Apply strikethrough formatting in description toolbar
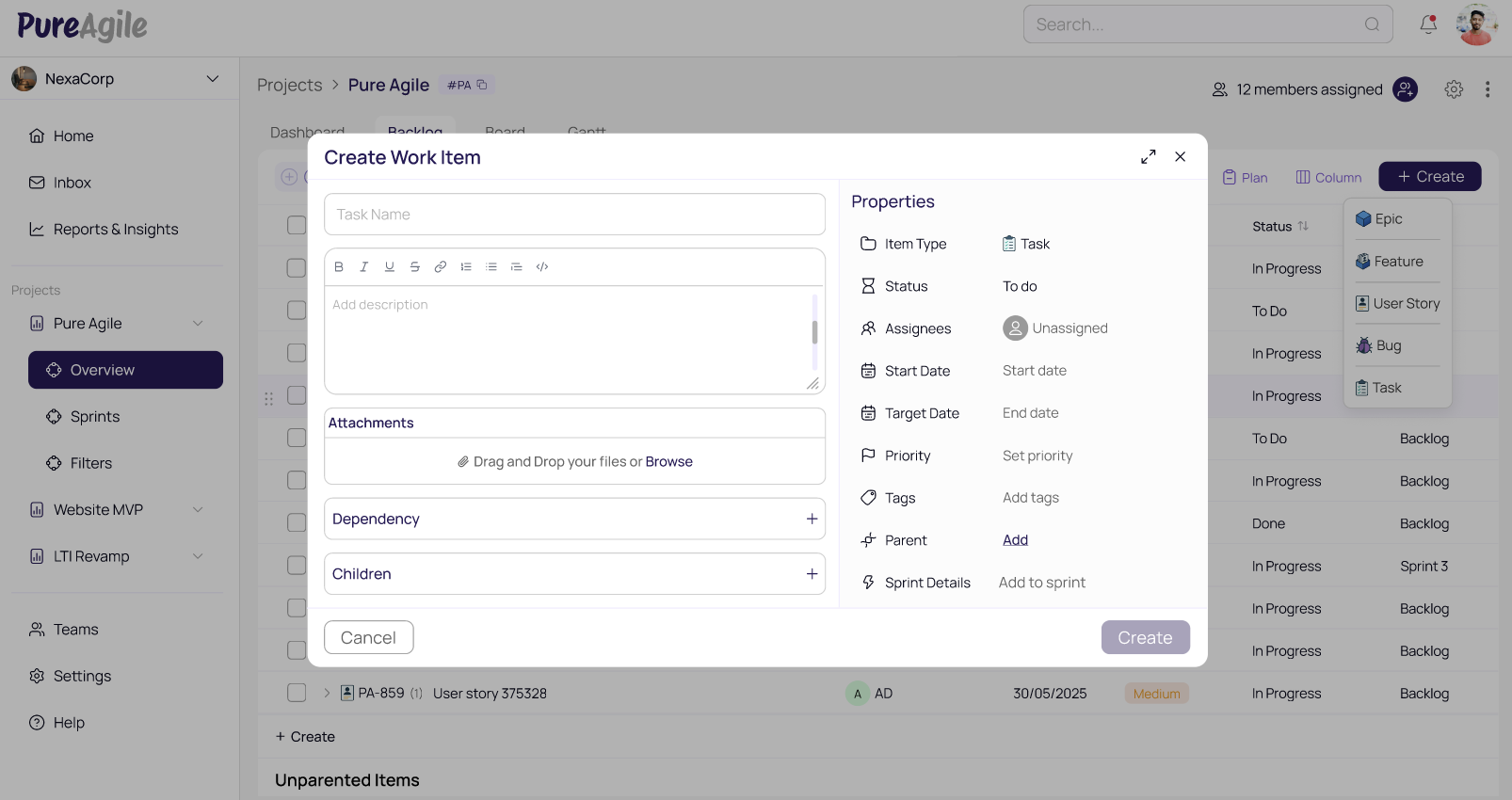This screenshot has width=1512, height=800. [415, 267]
